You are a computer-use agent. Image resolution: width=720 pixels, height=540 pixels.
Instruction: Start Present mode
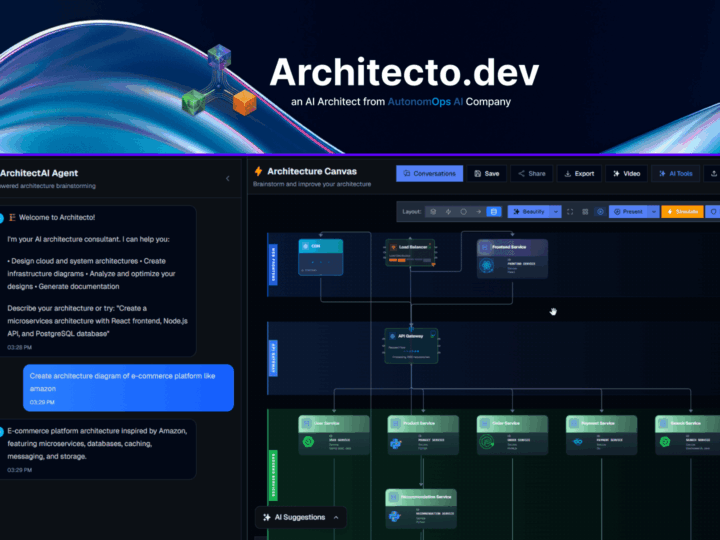[x=628, y=212]
